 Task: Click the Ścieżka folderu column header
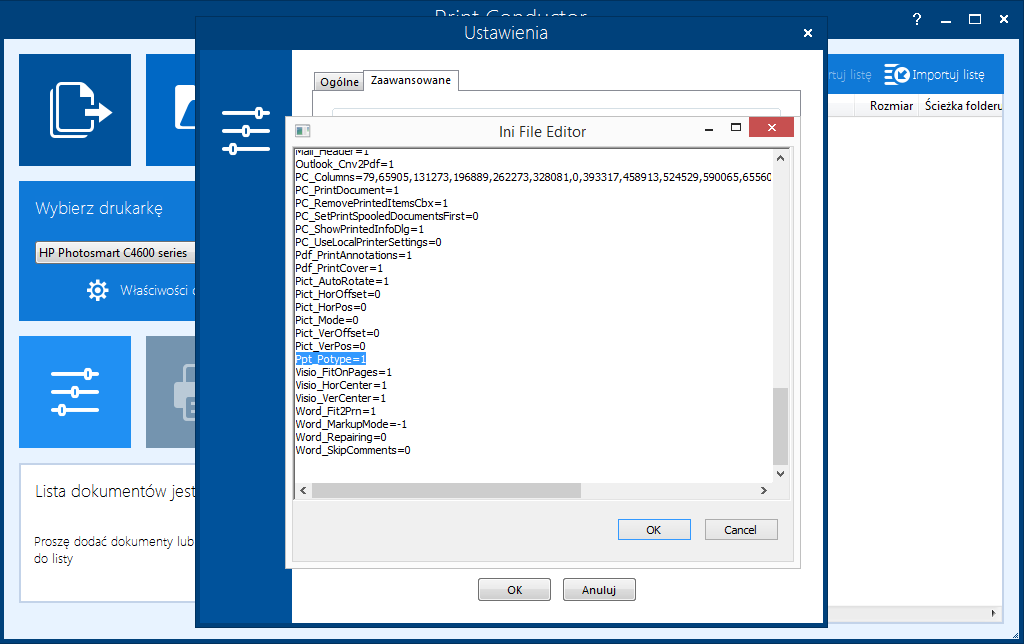[x=963, y=106]
